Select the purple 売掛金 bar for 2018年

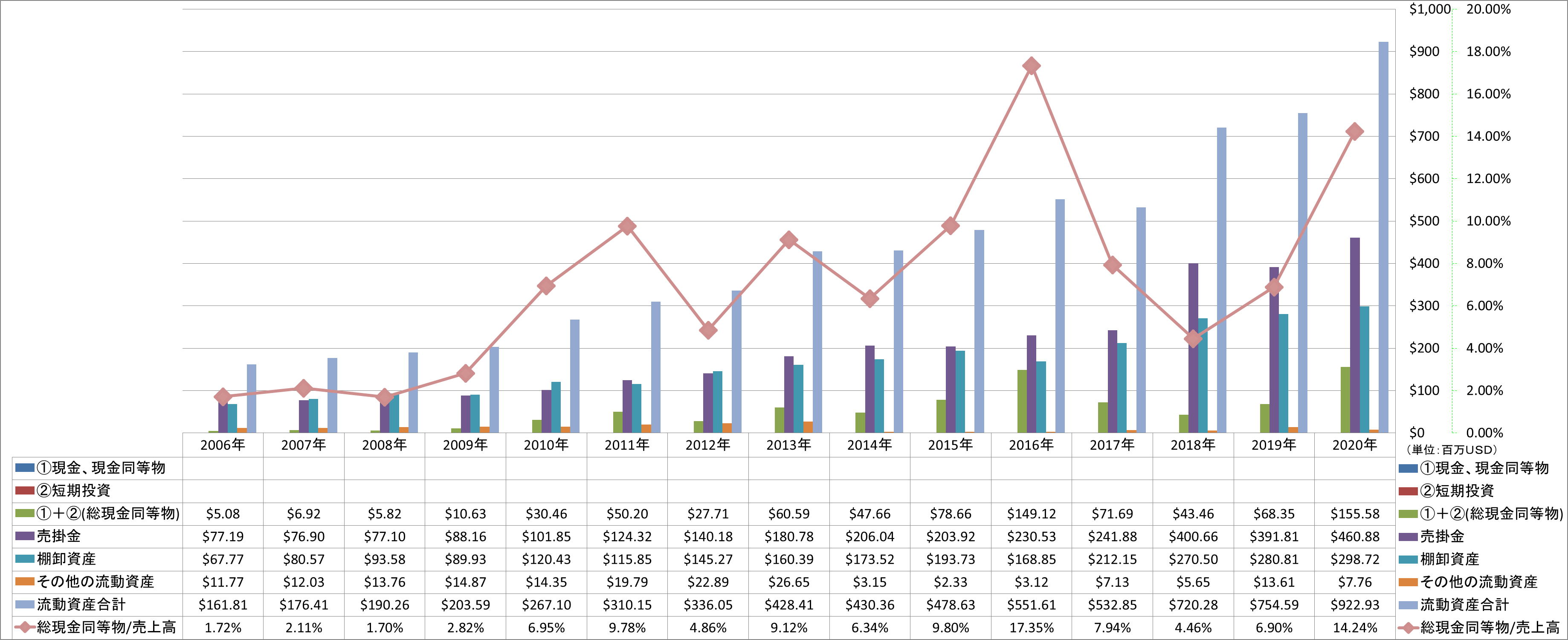click(1193, 348)
